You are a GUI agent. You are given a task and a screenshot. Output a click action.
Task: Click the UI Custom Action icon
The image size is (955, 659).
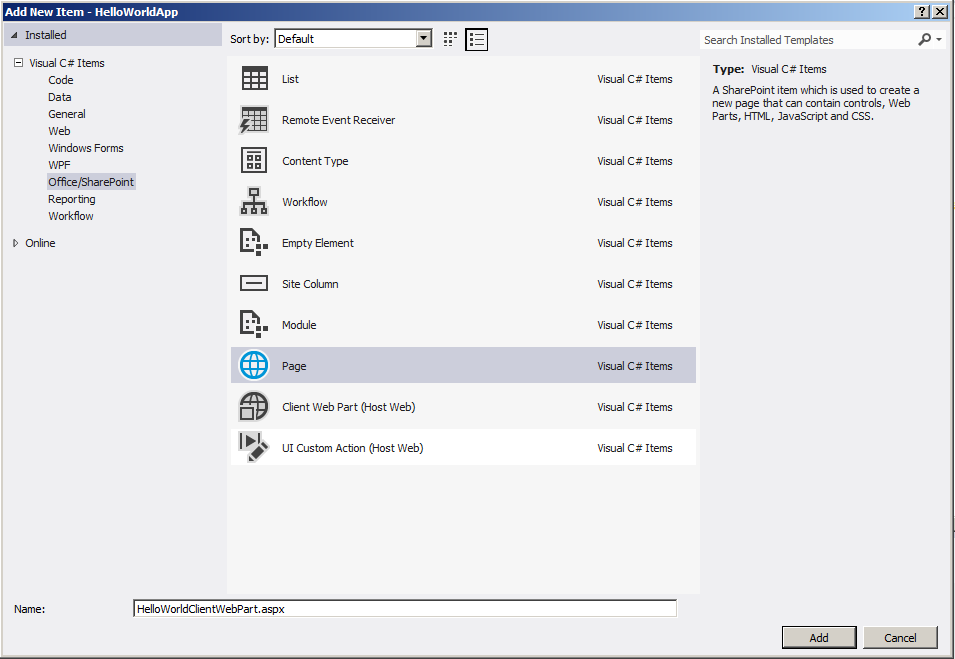click(x=253, y=448)
